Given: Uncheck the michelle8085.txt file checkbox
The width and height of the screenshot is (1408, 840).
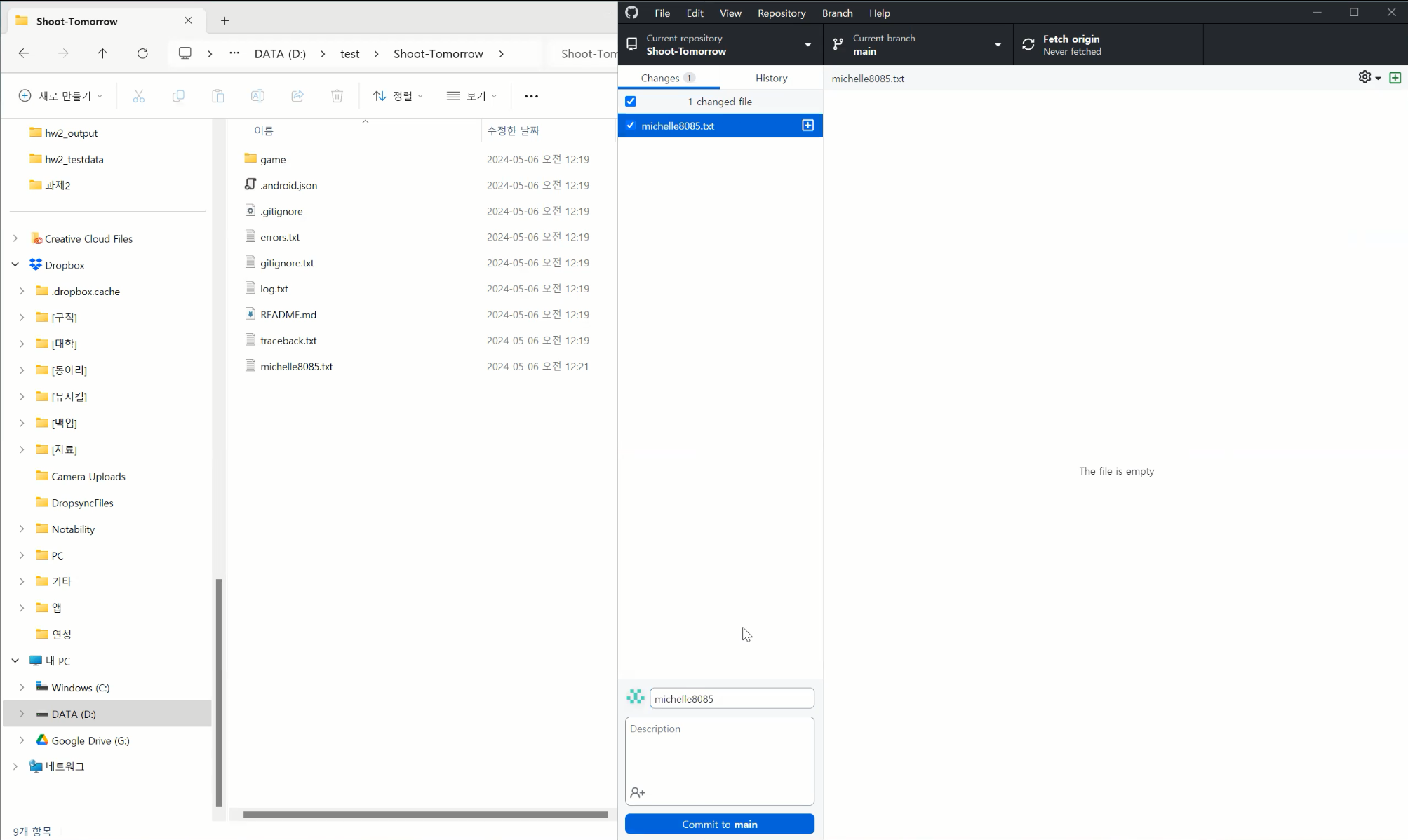Looking at the screenshot, I should point(631,126).
